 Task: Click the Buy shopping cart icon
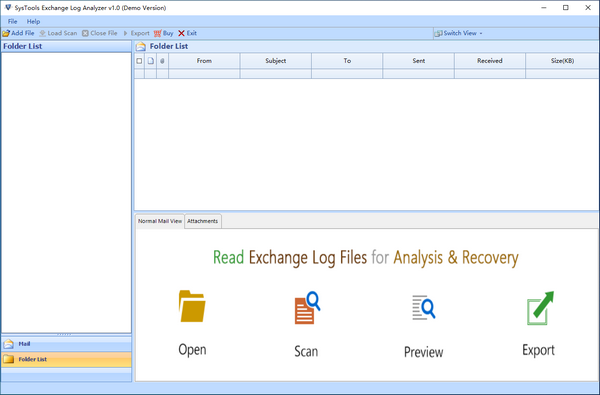pyautogui.click(x=158, y=33)
